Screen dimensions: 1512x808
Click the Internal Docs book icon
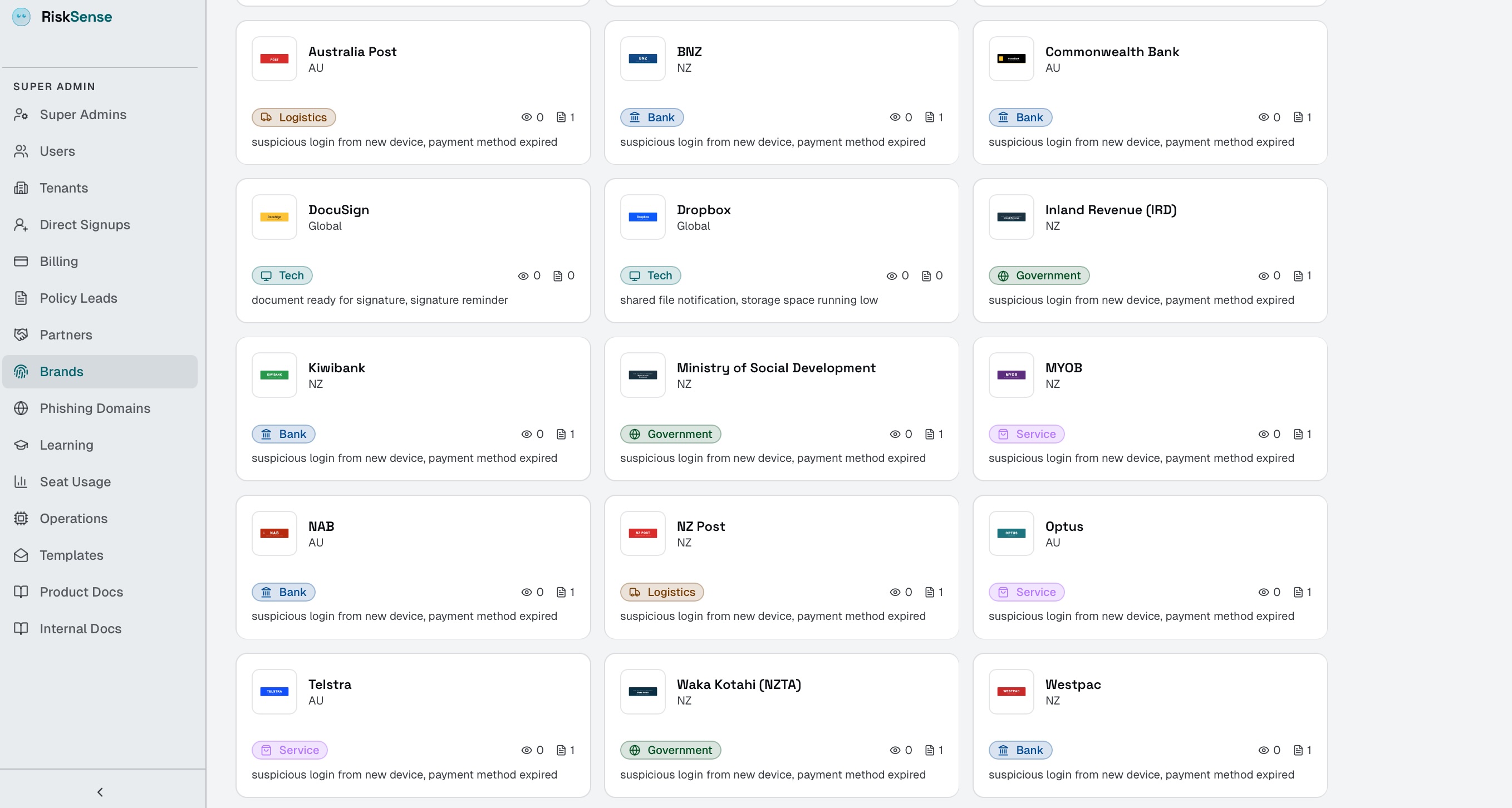pos(21,628)
